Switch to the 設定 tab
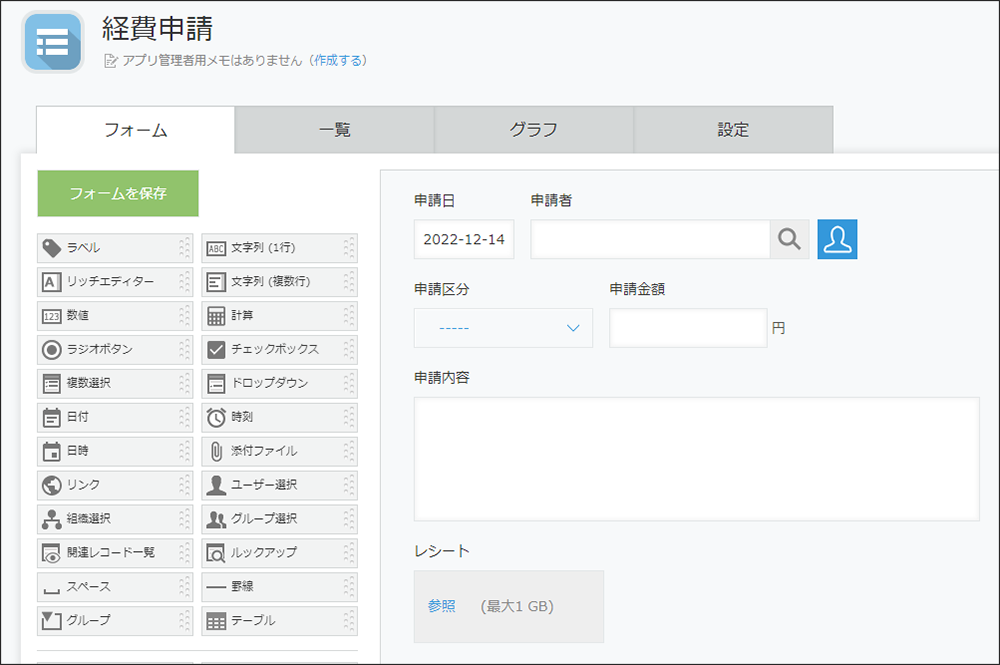Screen dimensions: 1000x665 pyautogui.click(x=733, y=129)
